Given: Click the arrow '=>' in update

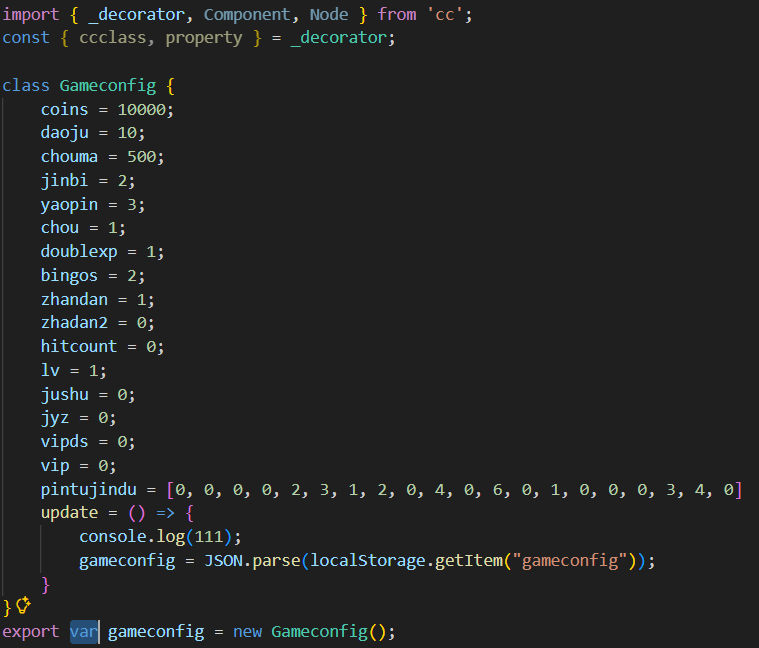Looking at the screenshot, I should 165,513.
